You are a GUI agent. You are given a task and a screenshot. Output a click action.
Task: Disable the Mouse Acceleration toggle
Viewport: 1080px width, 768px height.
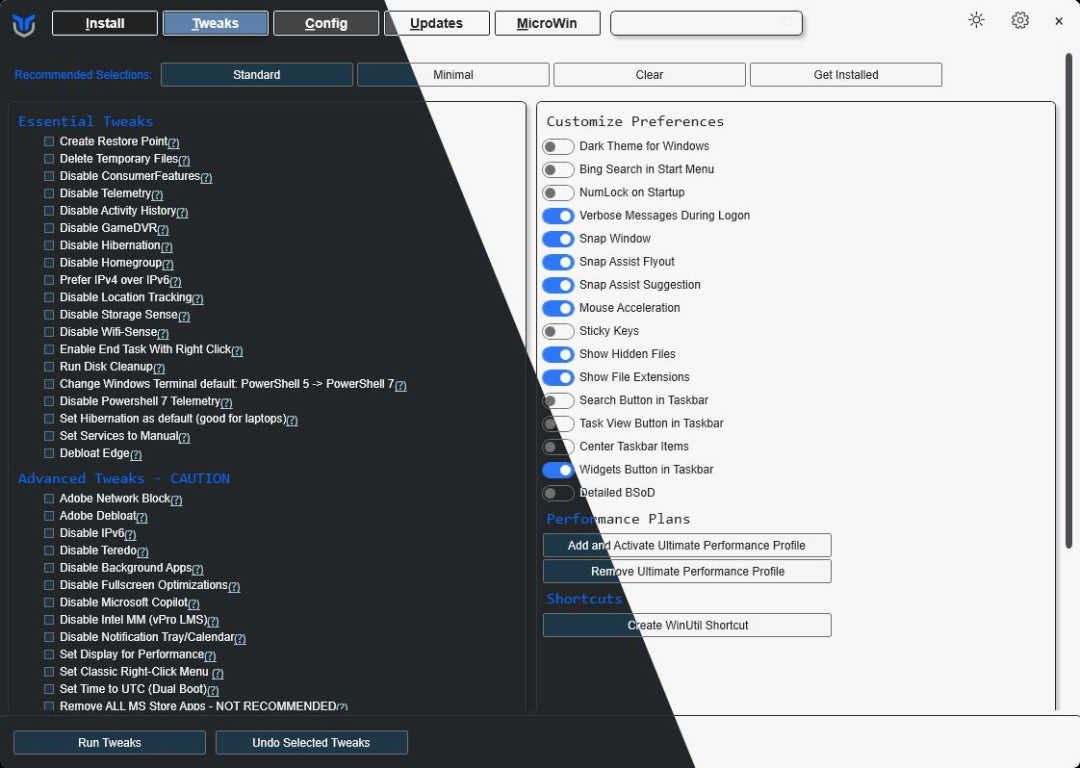(558, 308)
